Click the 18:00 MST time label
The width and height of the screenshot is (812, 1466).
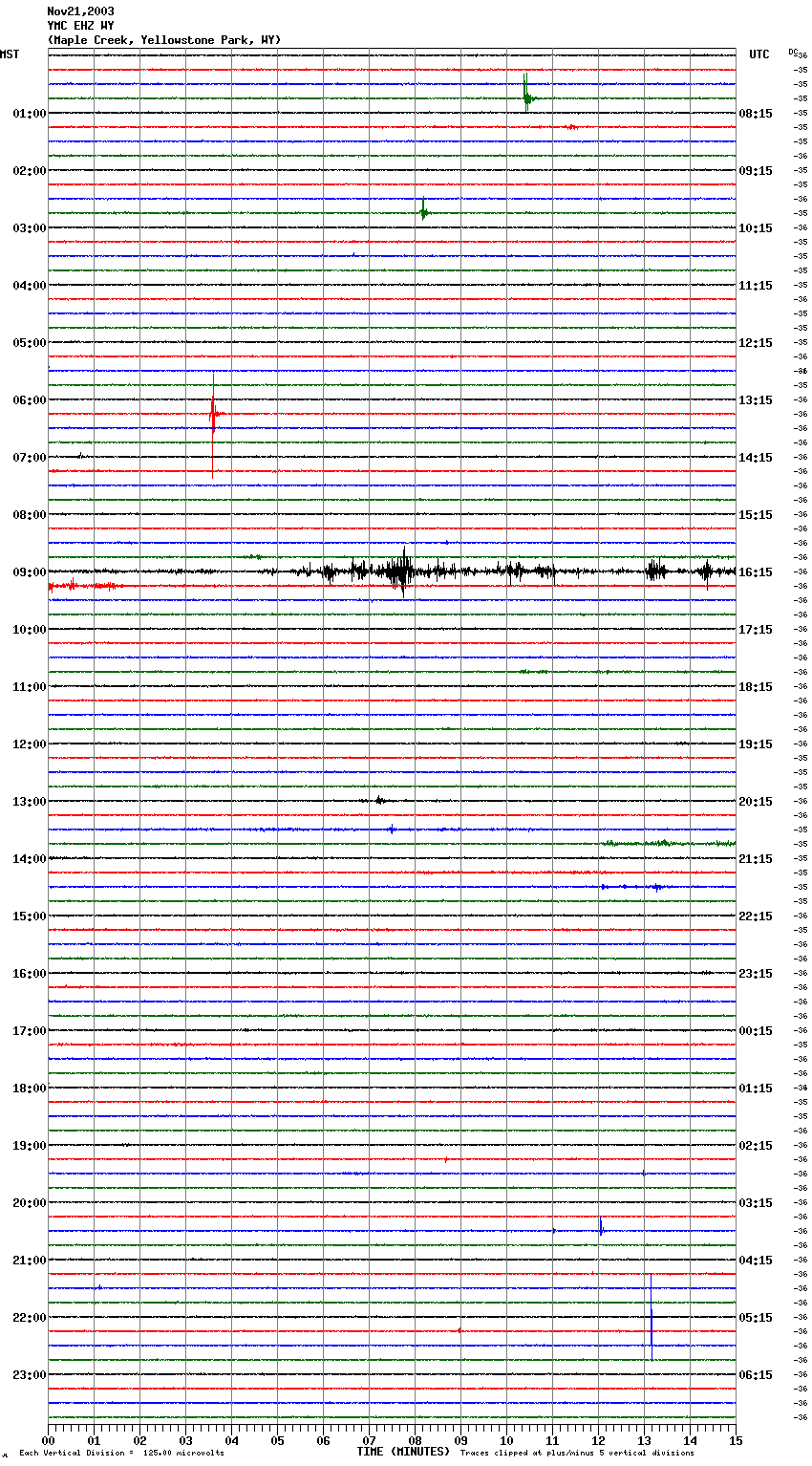29,1089
